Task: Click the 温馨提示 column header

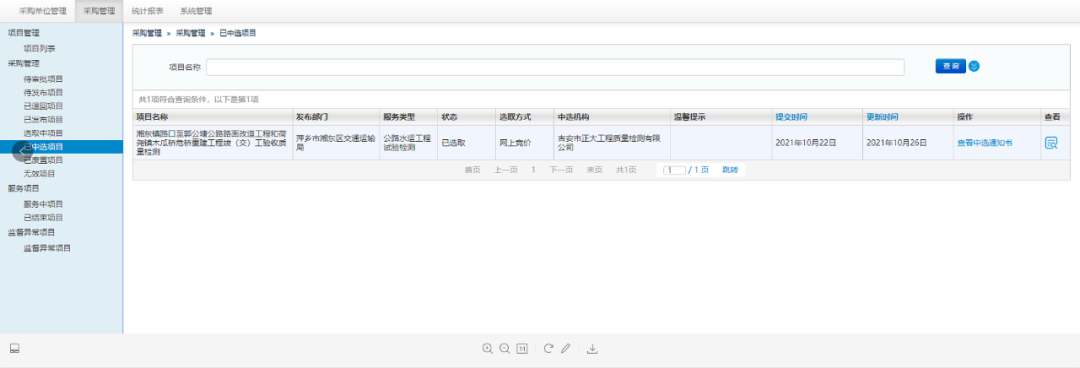Action: point(720,116)
